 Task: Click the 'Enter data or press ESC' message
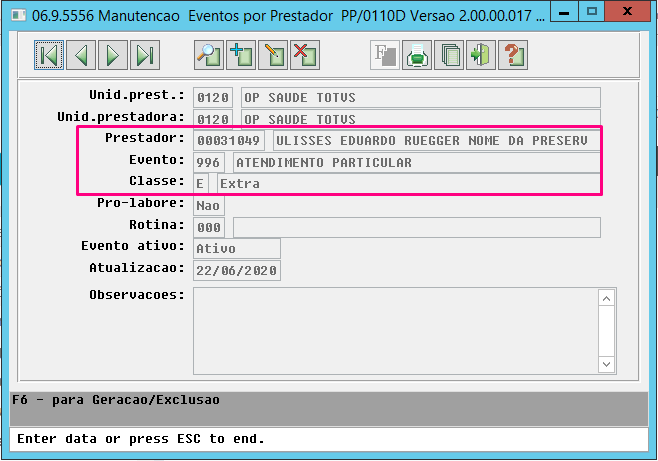tap(141, 439)
